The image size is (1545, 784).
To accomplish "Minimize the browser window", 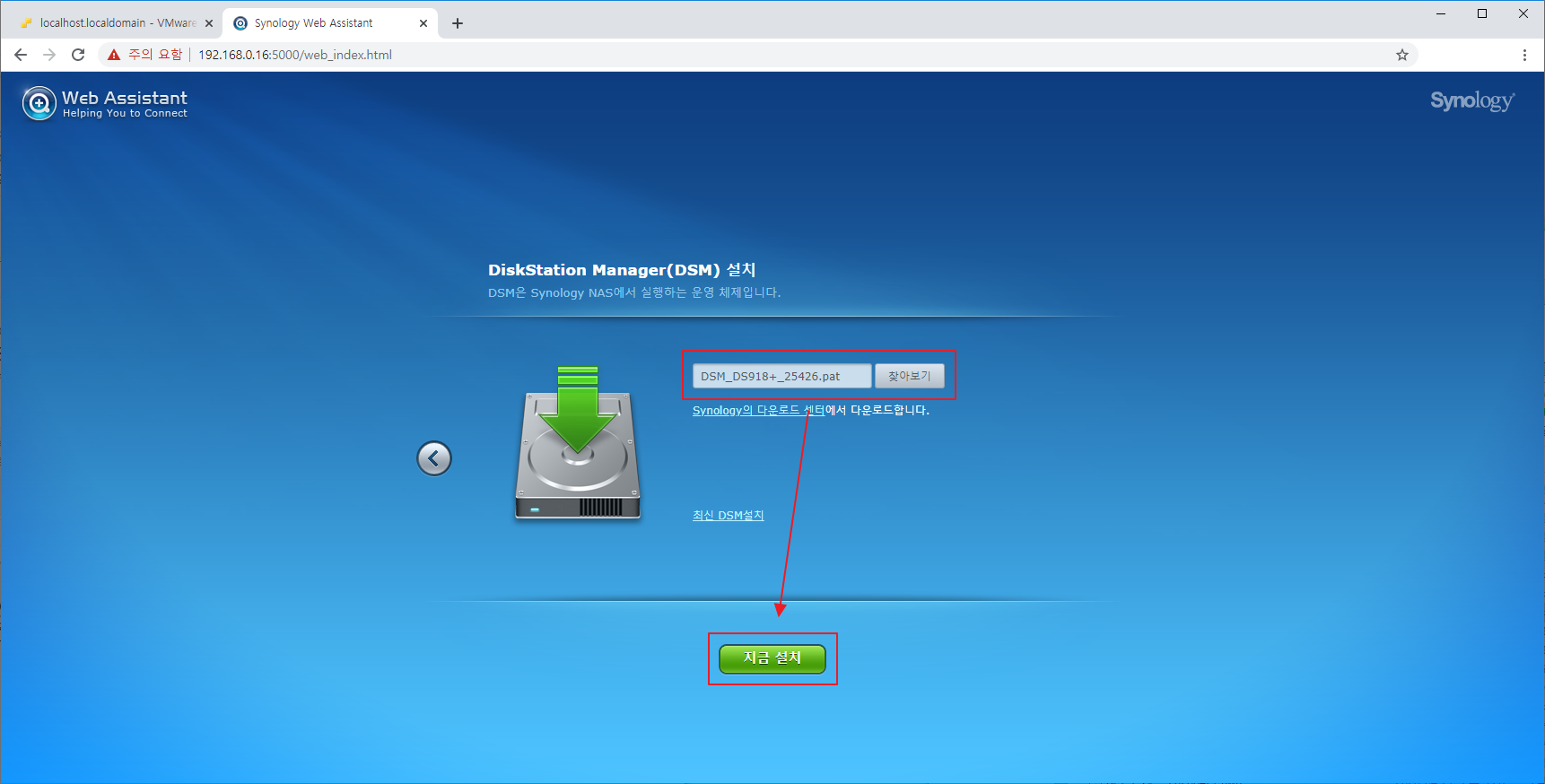I will point(1441,13).
